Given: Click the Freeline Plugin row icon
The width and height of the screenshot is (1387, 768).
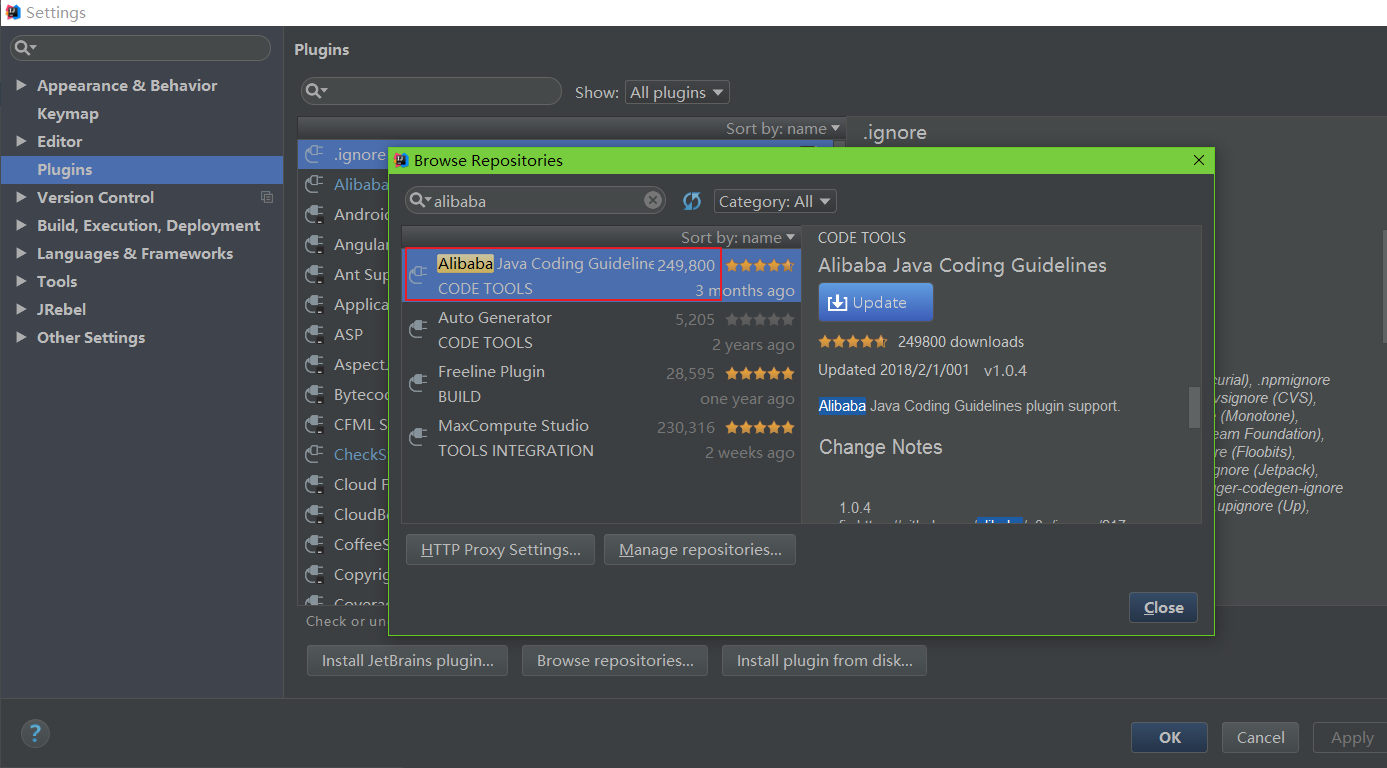Looking at the screenshot, I should click(419, 383).
